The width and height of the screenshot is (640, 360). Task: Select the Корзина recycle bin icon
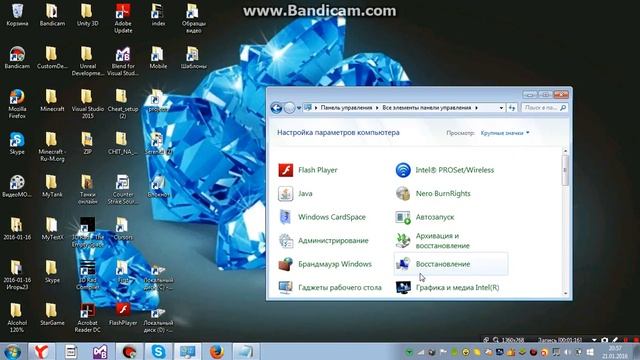pos(17,16)
